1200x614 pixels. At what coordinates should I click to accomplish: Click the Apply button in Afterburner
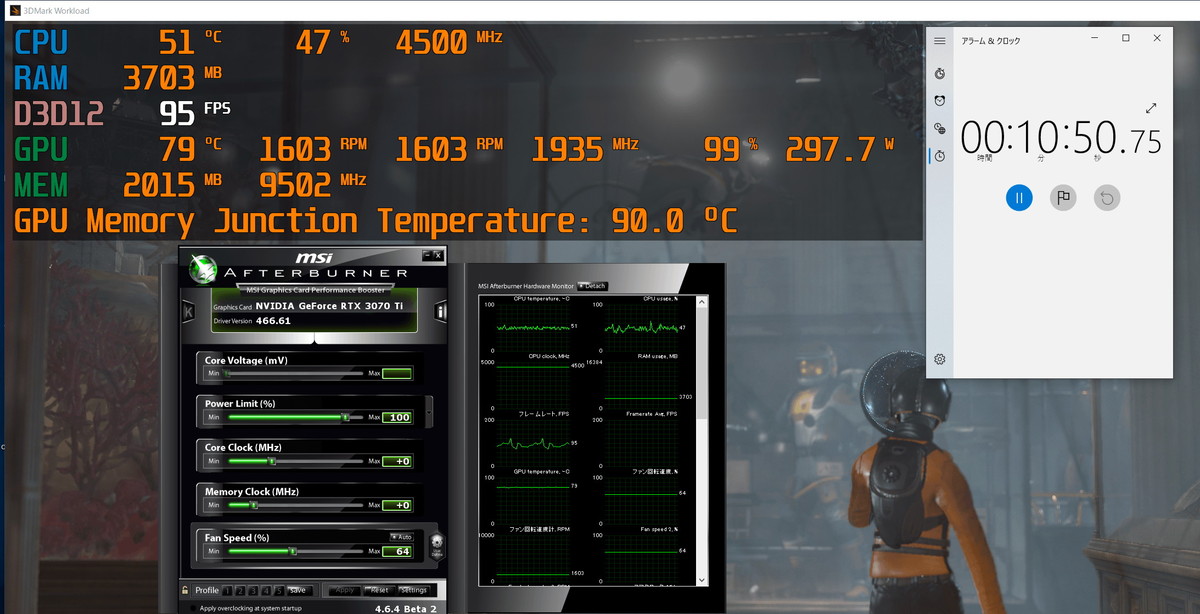pyautogui.click(x=344, y=590)
